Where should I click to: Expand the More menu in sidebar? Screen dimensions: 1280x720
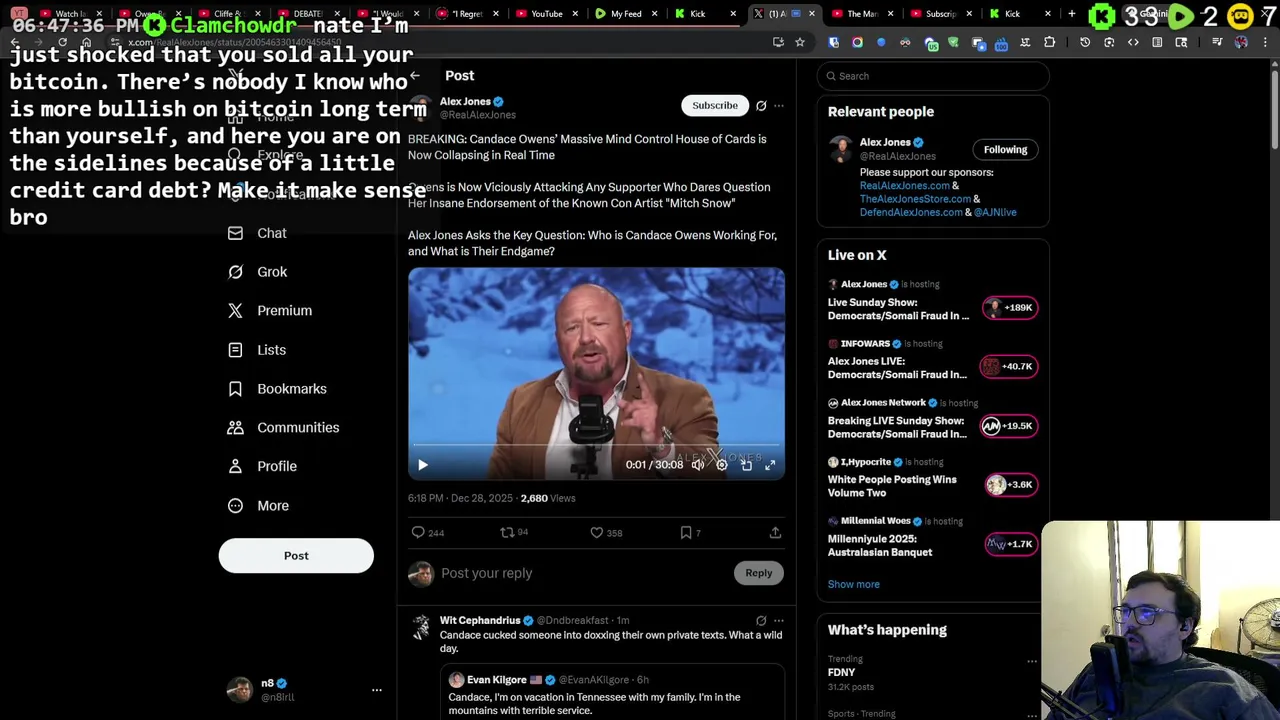click(258, 506)
